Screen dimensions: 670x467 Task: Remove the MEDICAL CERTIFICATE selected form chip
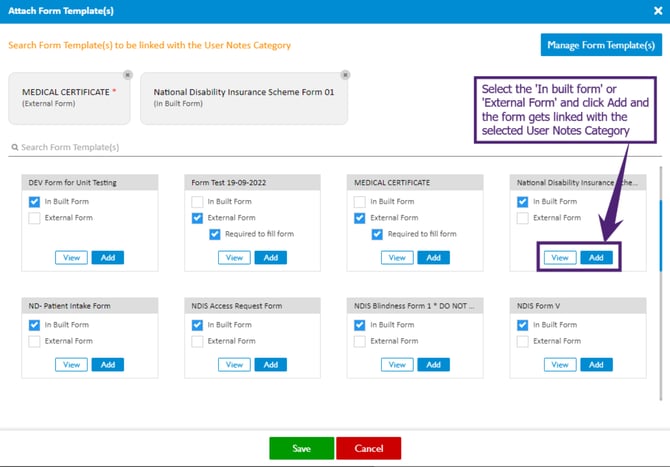point(127,75)
